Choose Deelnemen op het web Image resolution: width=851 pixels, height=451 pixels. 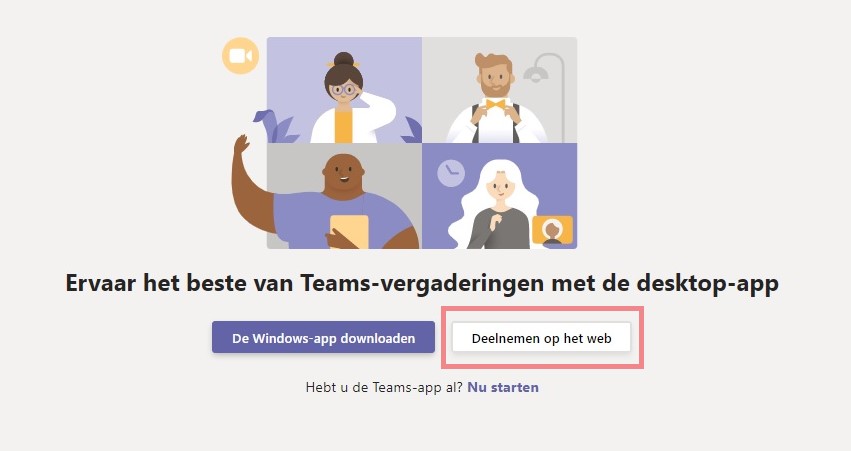pyautogui.click(x=542, y=338)
